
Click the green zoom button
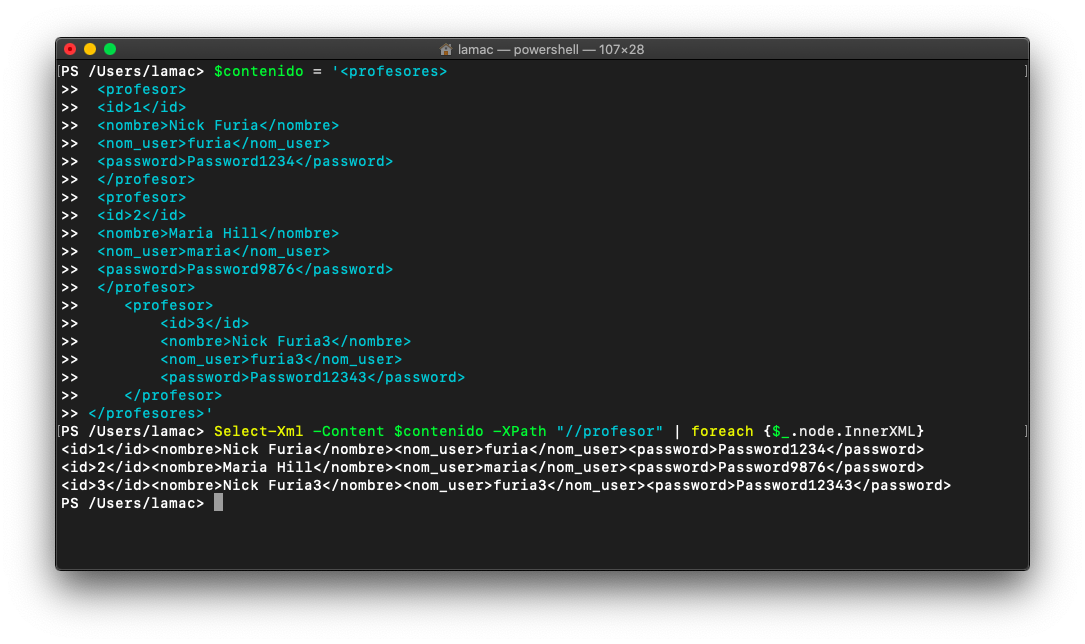tap(109, 48)
